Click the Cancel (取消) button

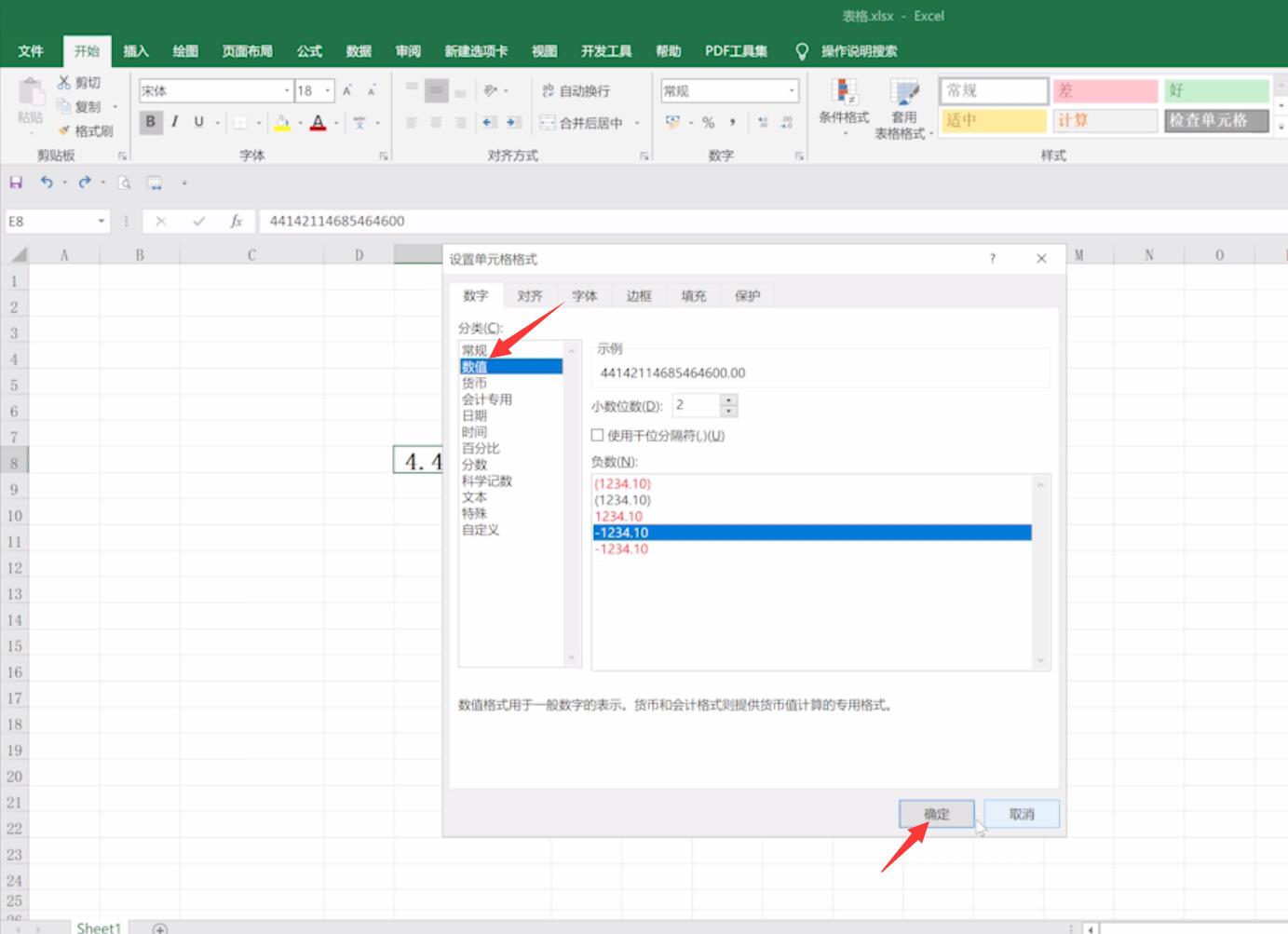point(1022,814)
